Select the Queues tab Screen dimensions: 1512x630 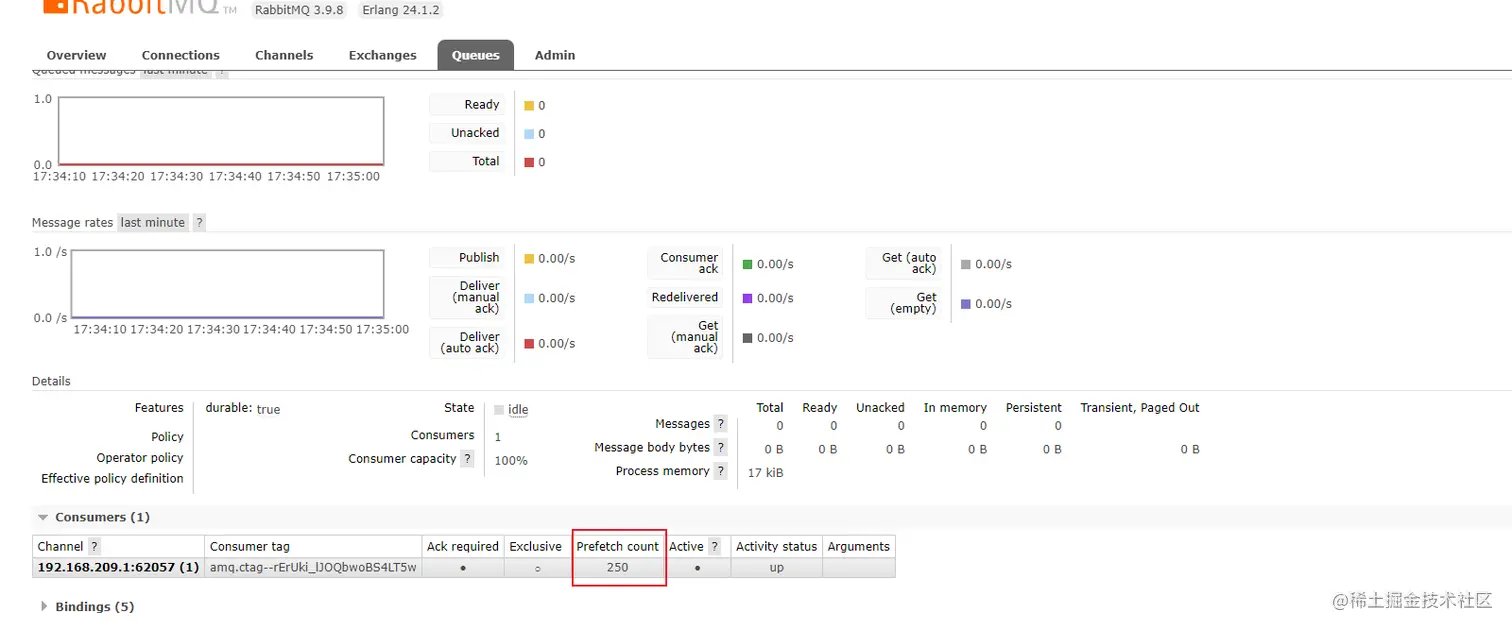476,55
